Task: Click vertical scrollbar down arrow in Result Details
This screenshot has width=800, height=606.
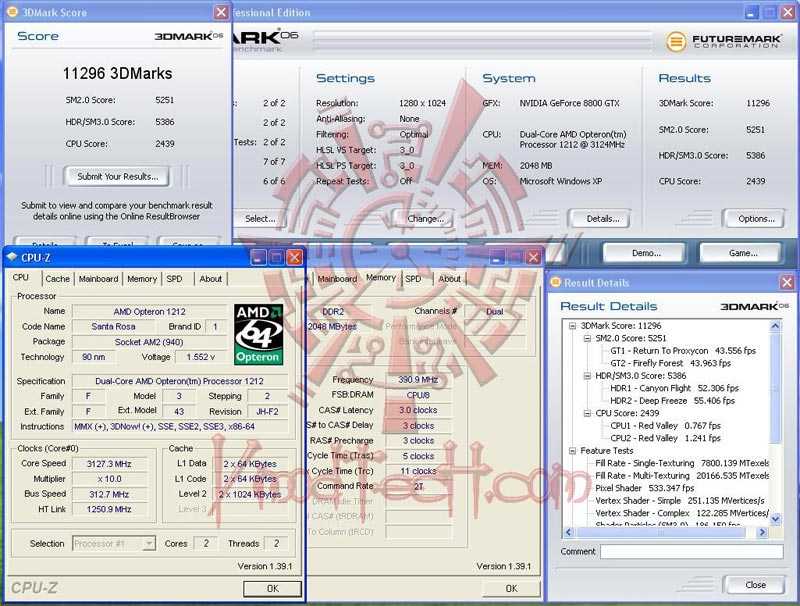Action: (776, 519)
